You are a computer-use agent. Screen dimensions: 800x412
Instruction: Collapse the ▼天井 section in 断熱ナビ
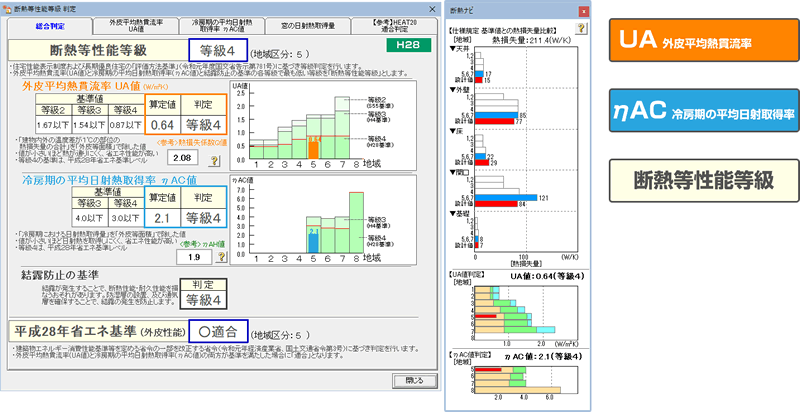(x=459, y=48)
